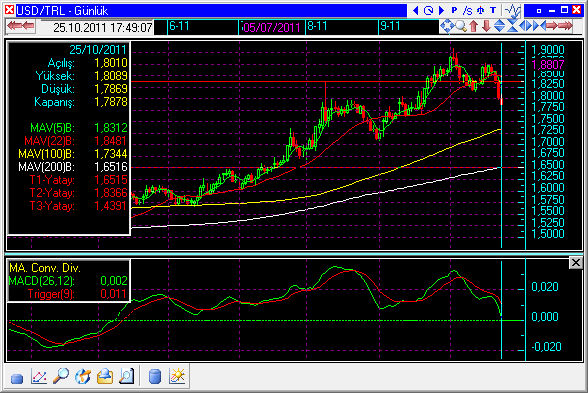The width and height of the screenshot is (588, 393).
Task: Click the triple red right arrow icon
Action: pyautogui.click(x=566, y=26)
